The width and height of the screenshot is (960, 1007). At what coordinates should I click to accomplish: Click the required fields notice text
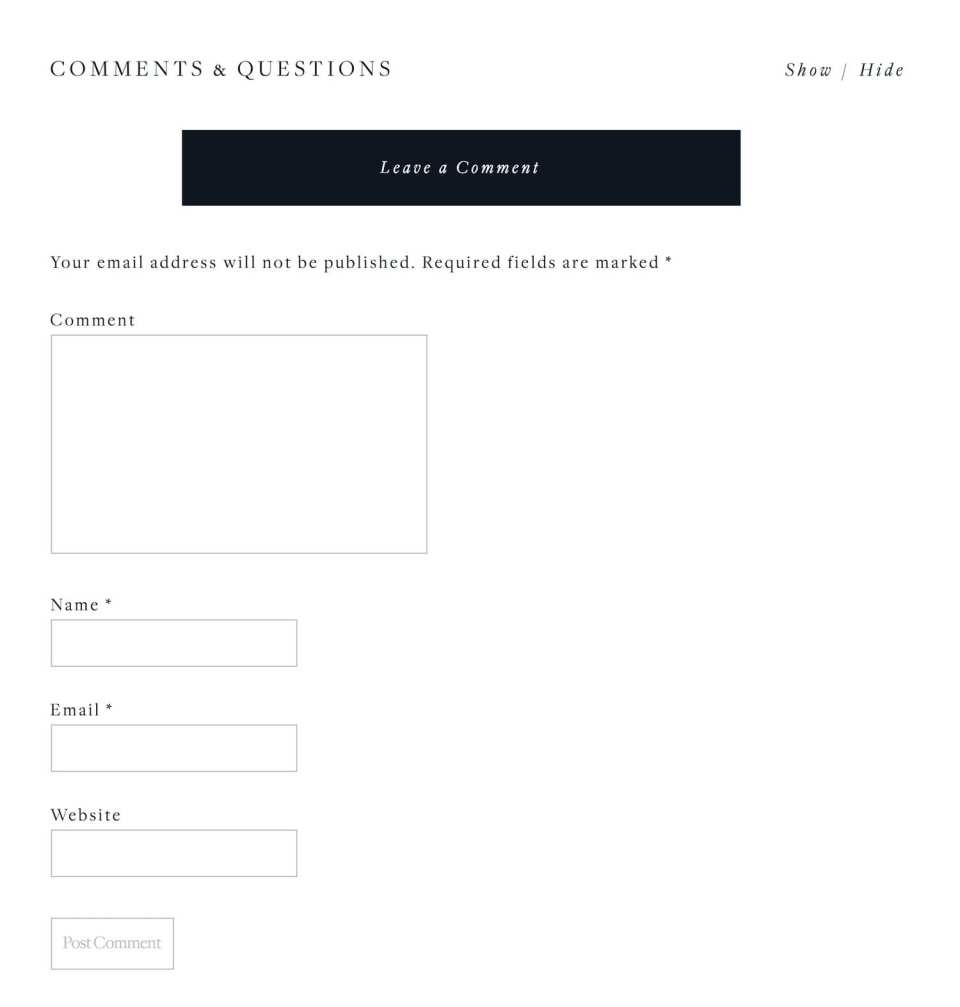[x=362, y=262]
